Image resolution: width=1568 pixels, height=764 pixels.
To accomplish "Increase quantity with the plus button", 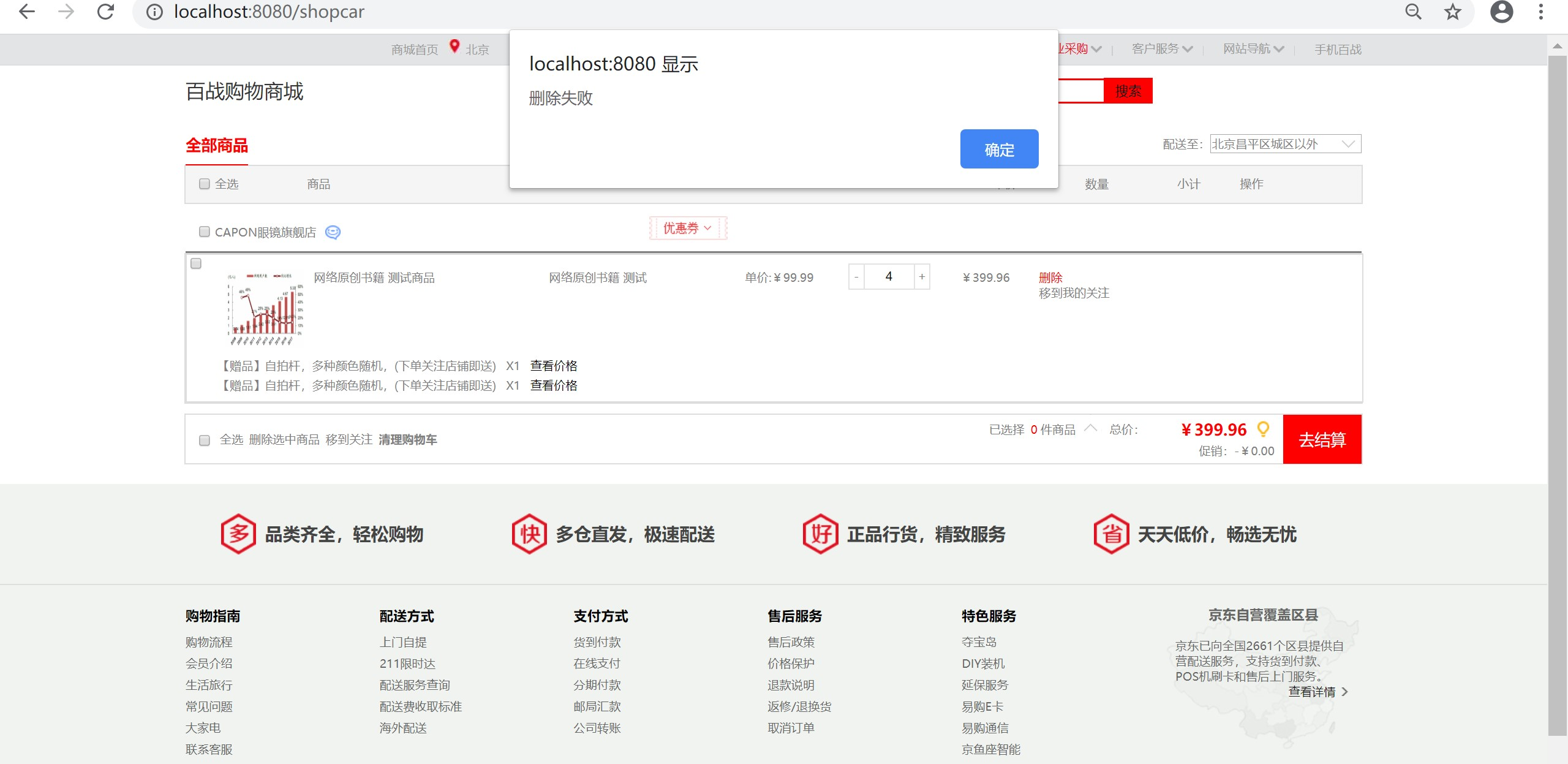I will (922, 277).
